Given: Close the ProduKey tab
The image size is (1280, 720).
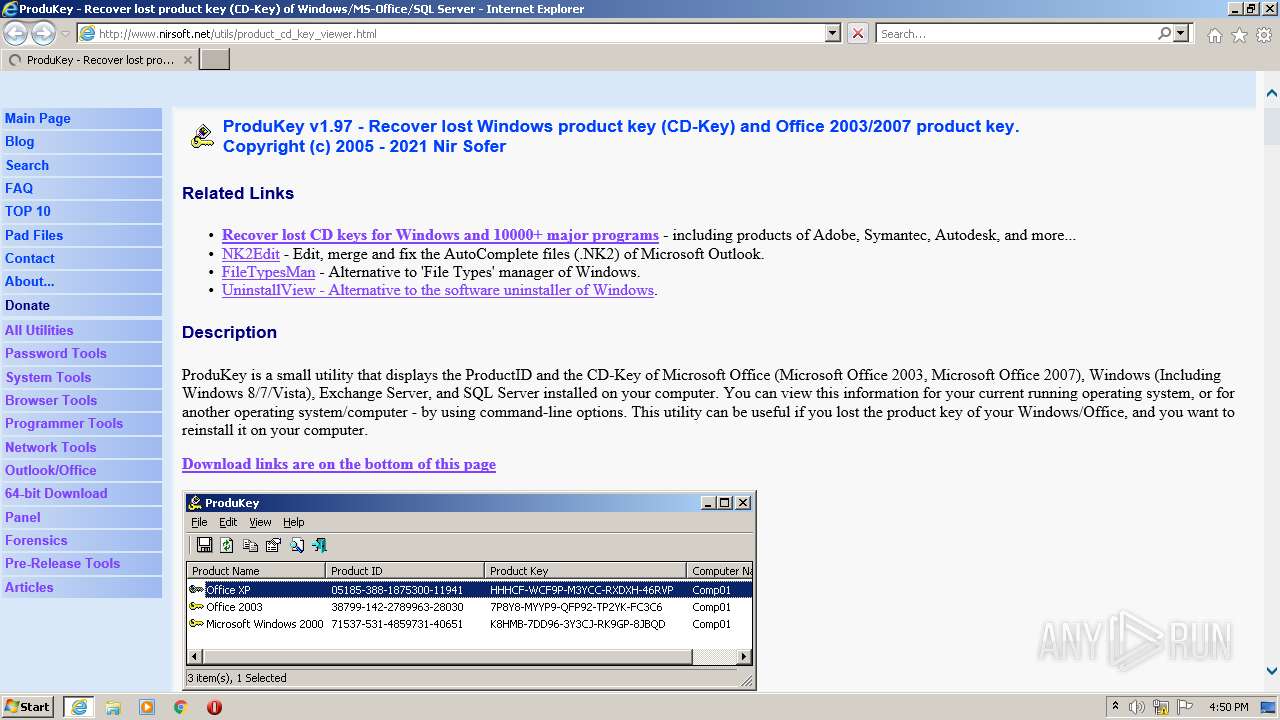Looking at the screenshot, I should pos(187,60).
